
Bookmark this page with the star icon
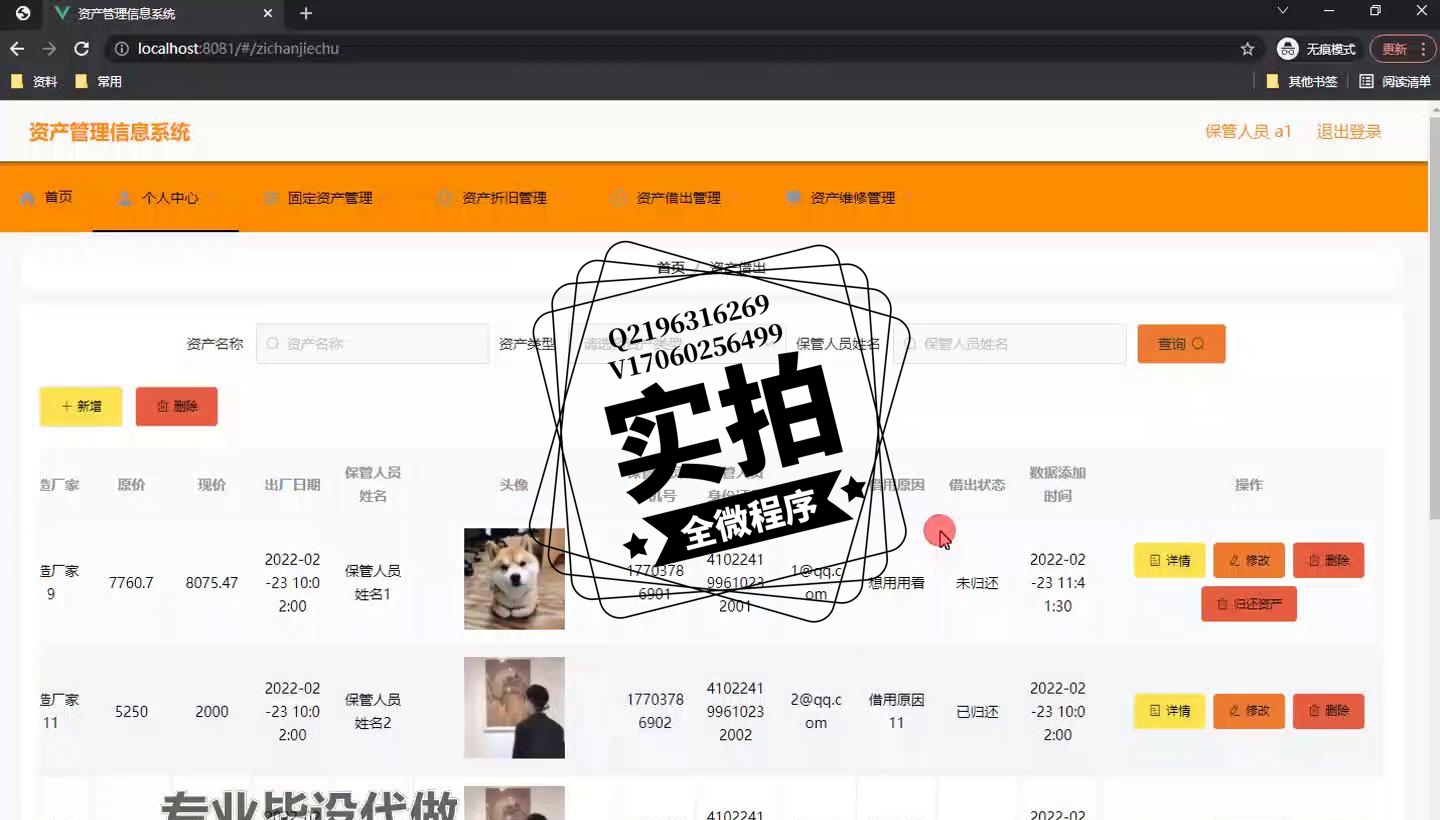[x=1247, y=48]
